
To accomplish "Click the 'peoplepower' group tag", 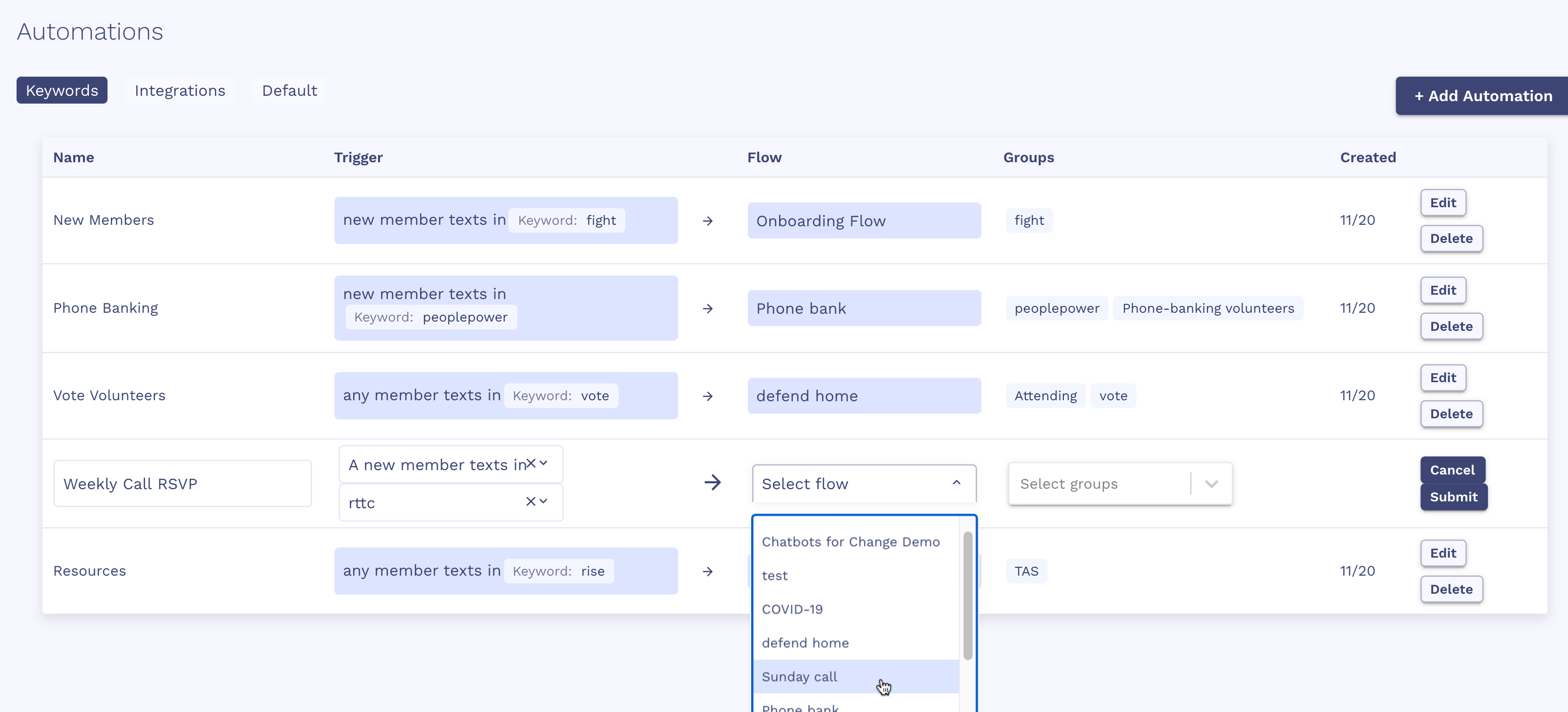I will point(1057,308).
